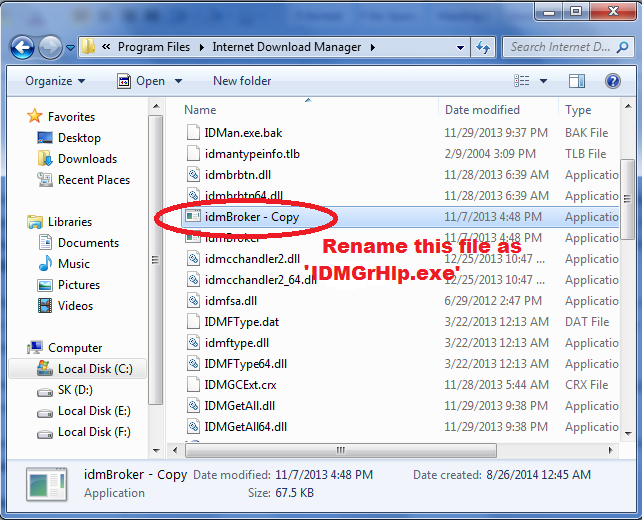This screenshot has height=520, width=642.
Task: Click the Open button in toolbar
Action: 141,81
